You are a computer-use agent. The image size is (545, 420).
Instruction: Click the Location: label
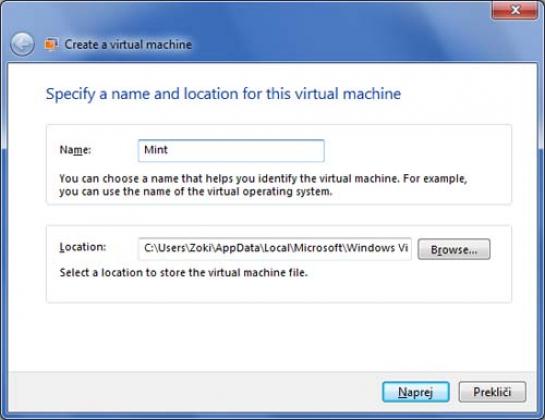pos(83,247)
